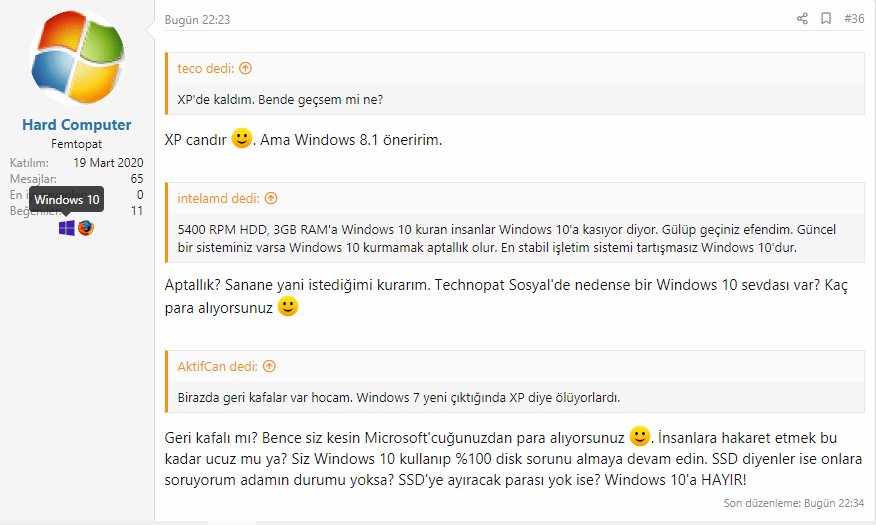Click the 'intelamd dedi:' quote header

click(x=218, y=198)
